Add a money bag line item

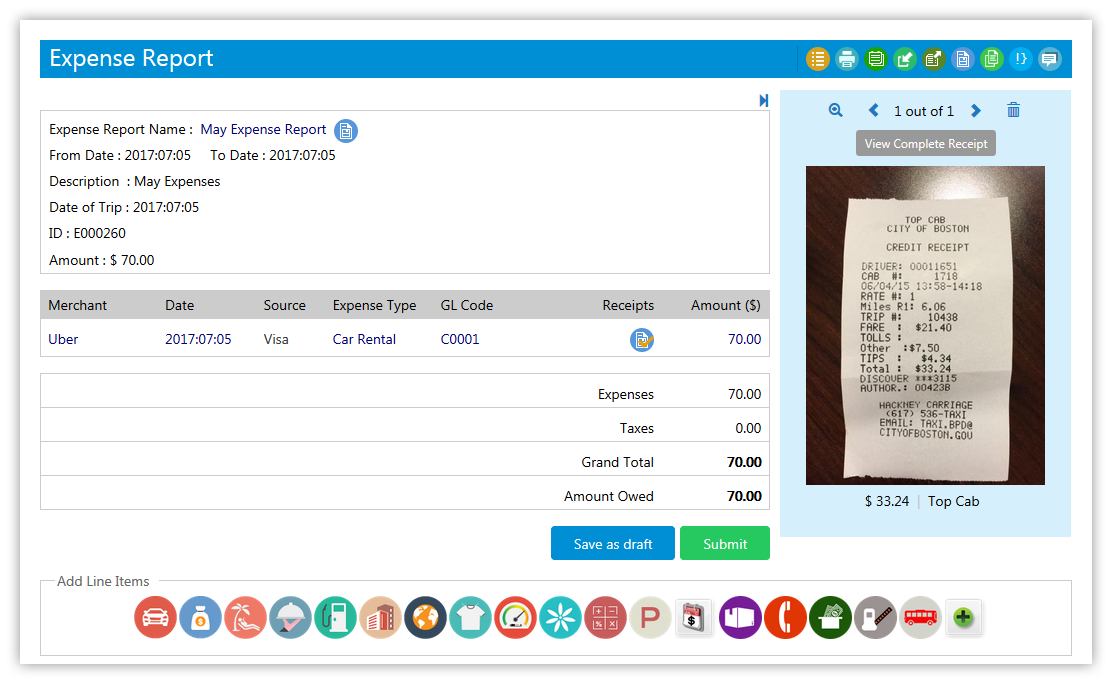coord(200,617)
